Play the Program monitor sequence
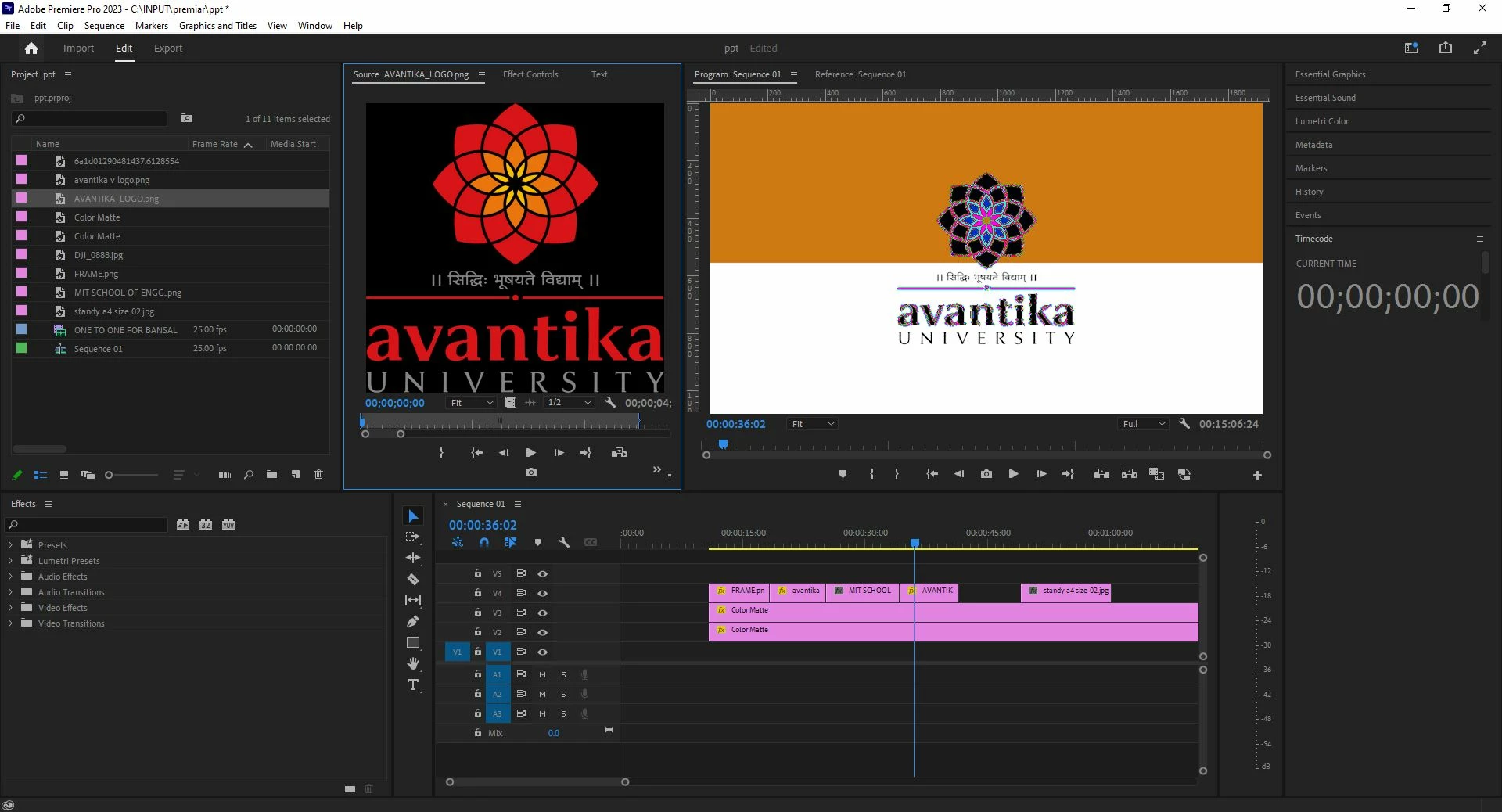The image size is (1502, 812). click(1013, 474)
